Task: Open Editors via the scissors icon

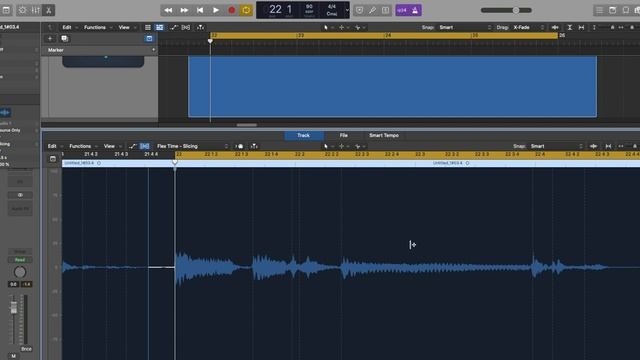Action: (x=49, y=10)
